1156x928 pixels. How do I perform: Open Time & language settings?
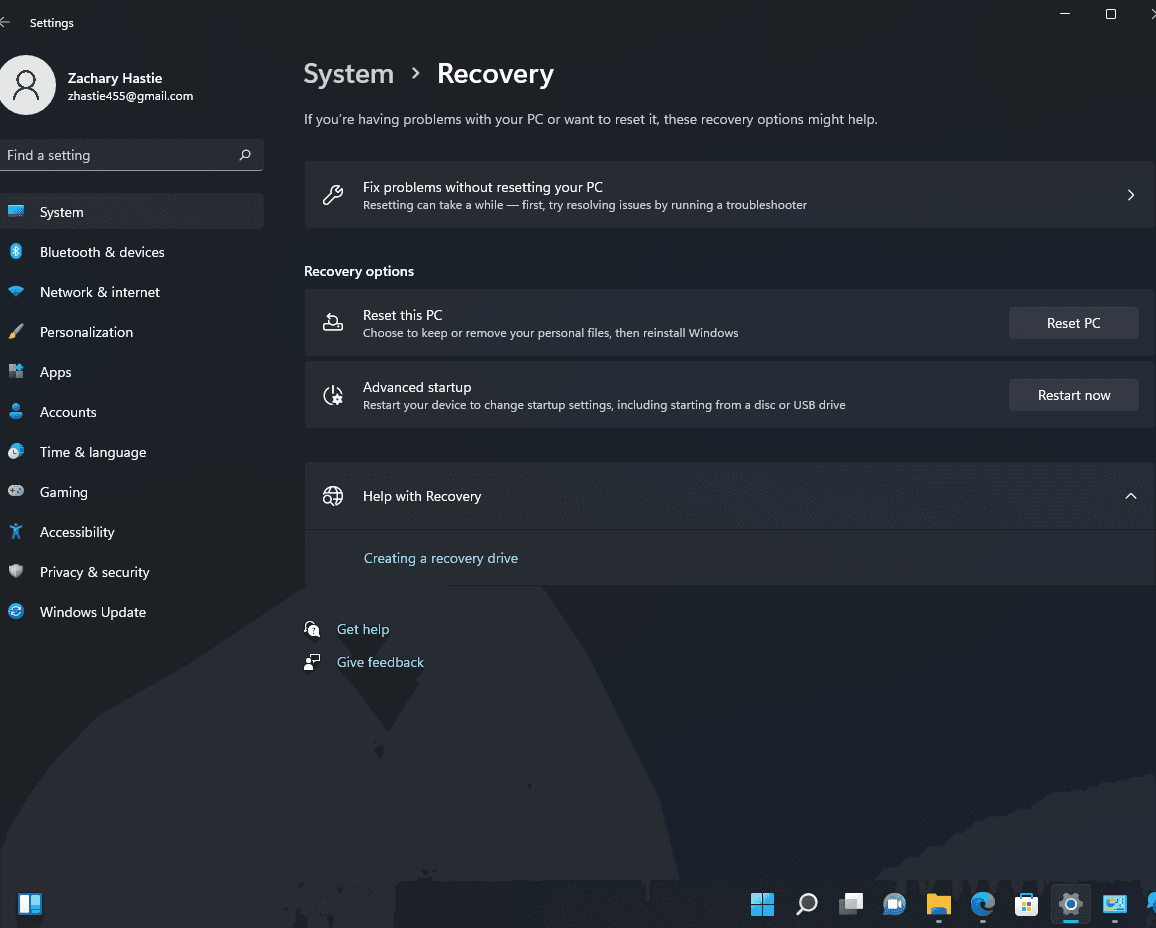(132, 451)
